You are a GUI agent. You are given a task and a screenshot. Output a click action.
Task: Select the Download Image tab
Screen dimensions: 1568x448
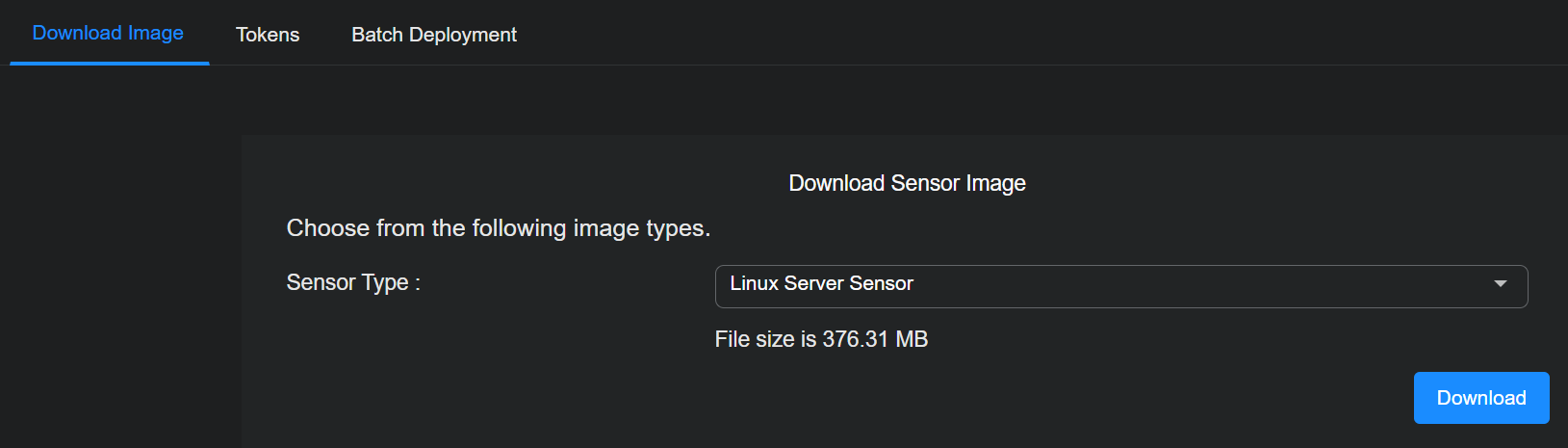[108, 33]
